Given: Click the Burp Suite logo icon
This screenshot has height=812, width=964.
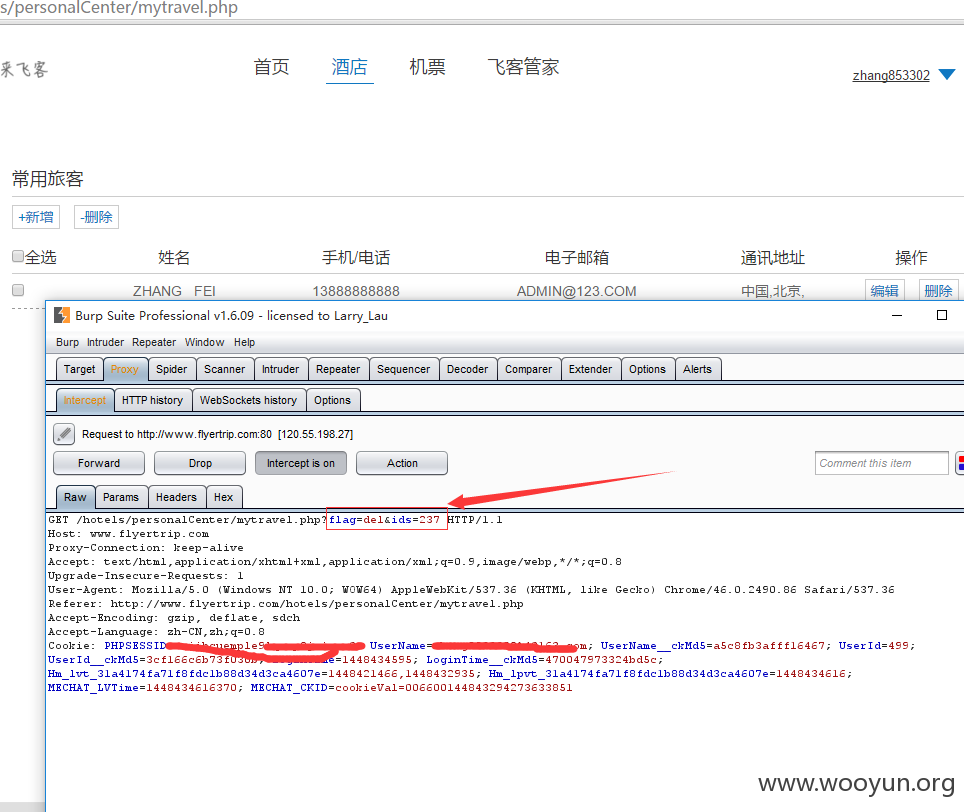Looking at the screenshot, I should pyautogui.click(x=62, y=315).
